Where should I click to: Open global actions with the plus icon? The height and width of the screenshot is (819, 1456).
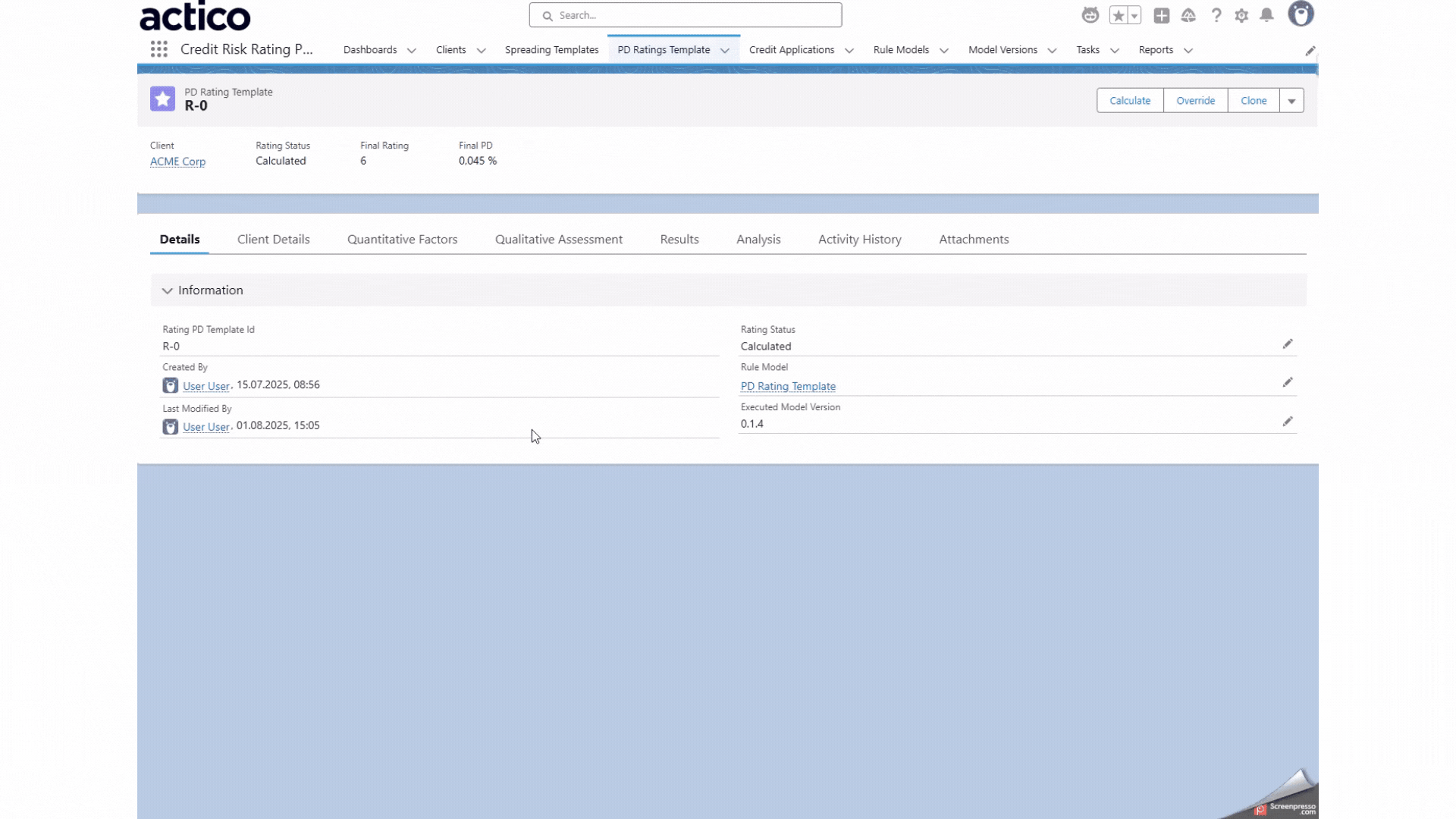1162,14
